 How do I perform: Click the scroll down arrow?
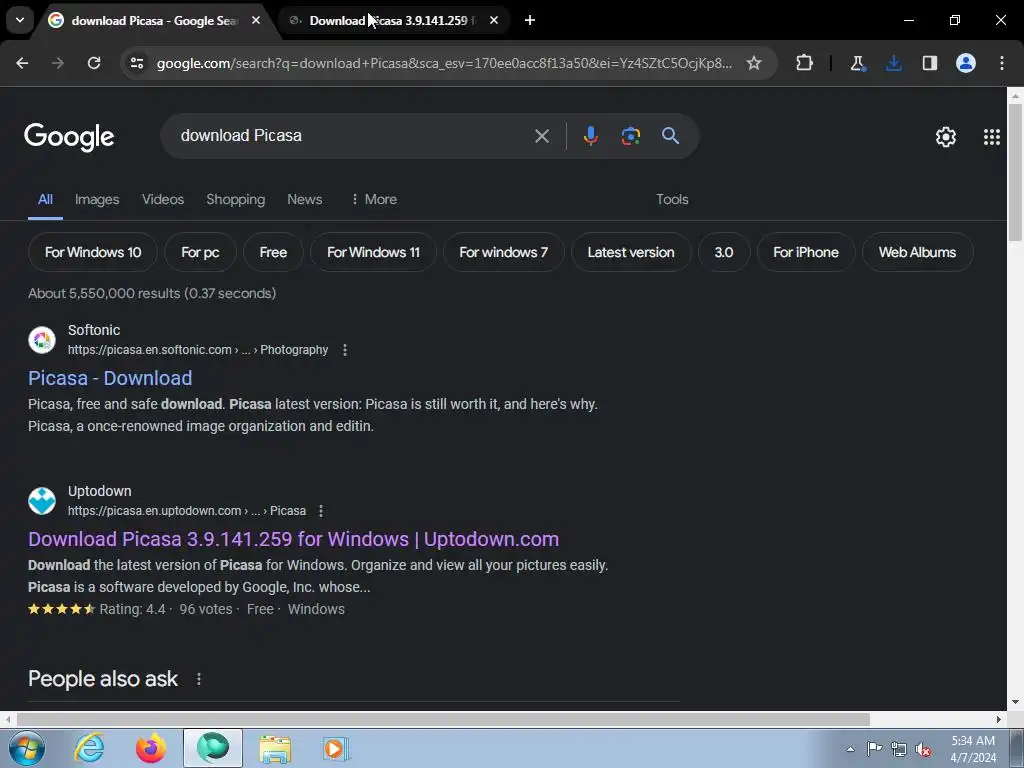1016,703
